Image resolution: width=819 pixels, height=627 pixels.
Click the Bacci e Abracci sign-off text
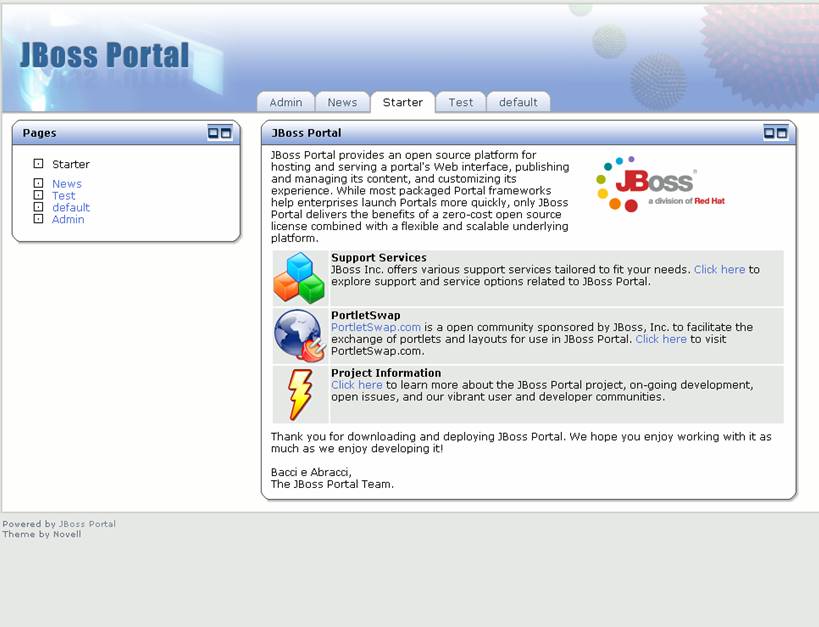point(311,472)
